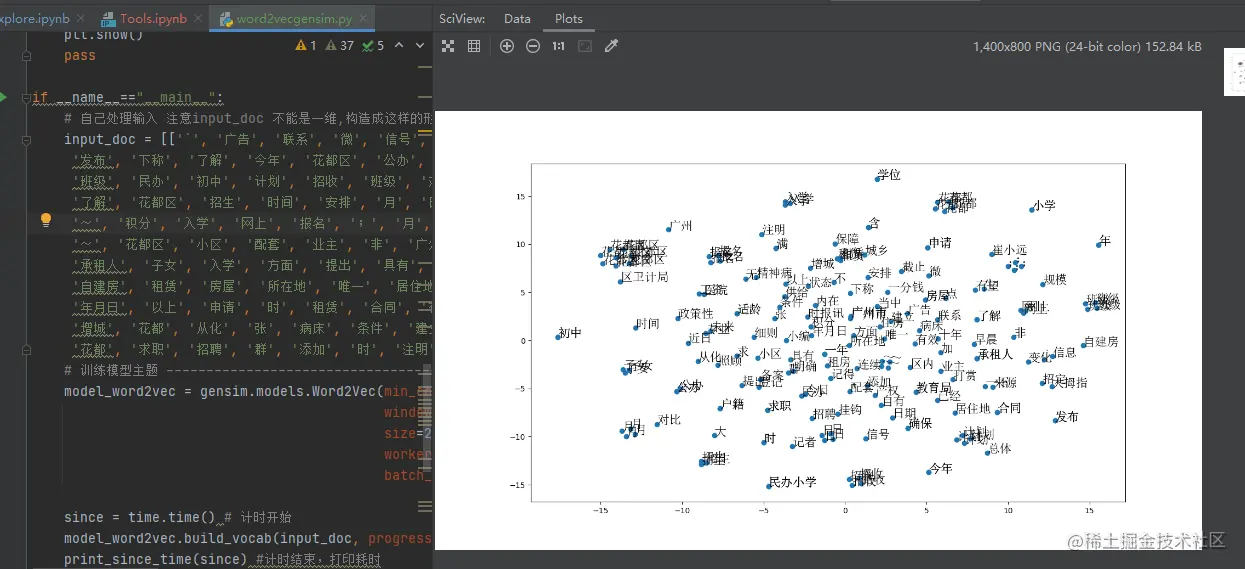Open the SciView Plots tab

[x=569, y=19]
